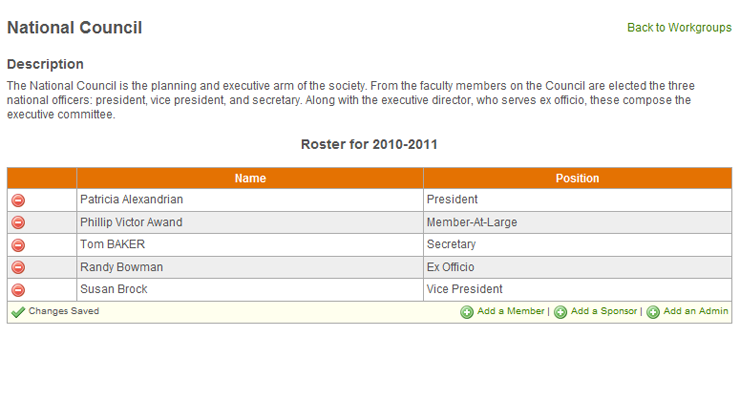Click the Add an Admin link

[696, 311]
